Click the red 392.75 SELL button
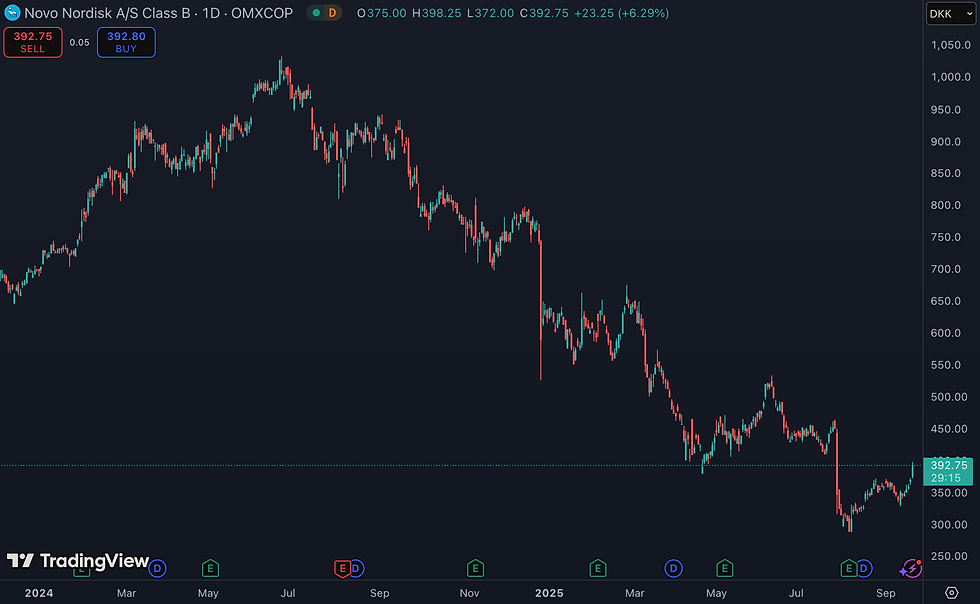Image resolution: width=980 pixels, height=604 pixels. pos(33,43)
